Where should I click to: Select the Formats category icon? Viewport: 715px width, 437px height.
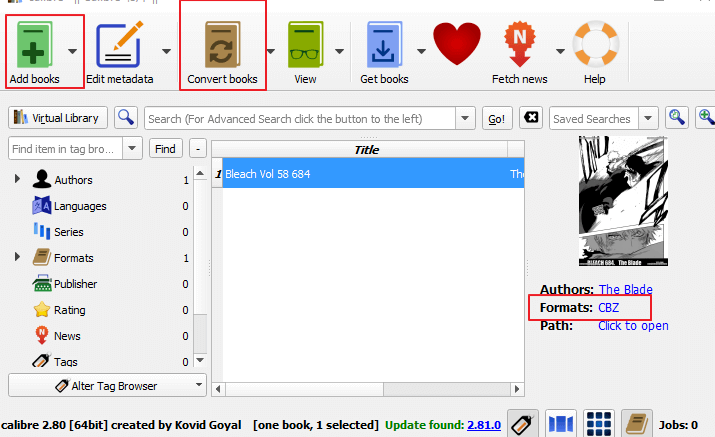[41, 257]
